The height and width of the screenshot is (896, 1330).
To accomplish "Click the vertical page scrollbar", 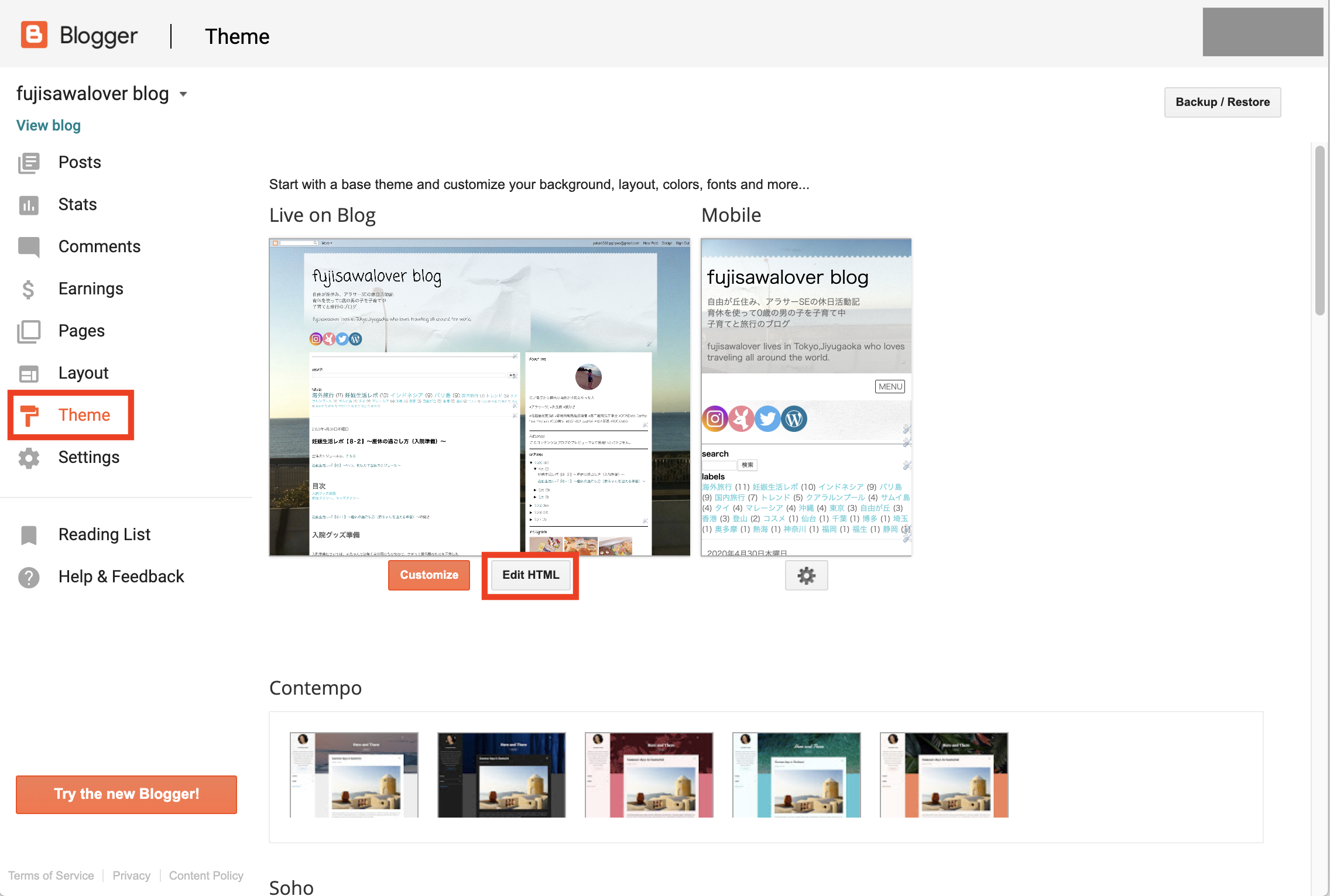I will tap(1319, 231).
